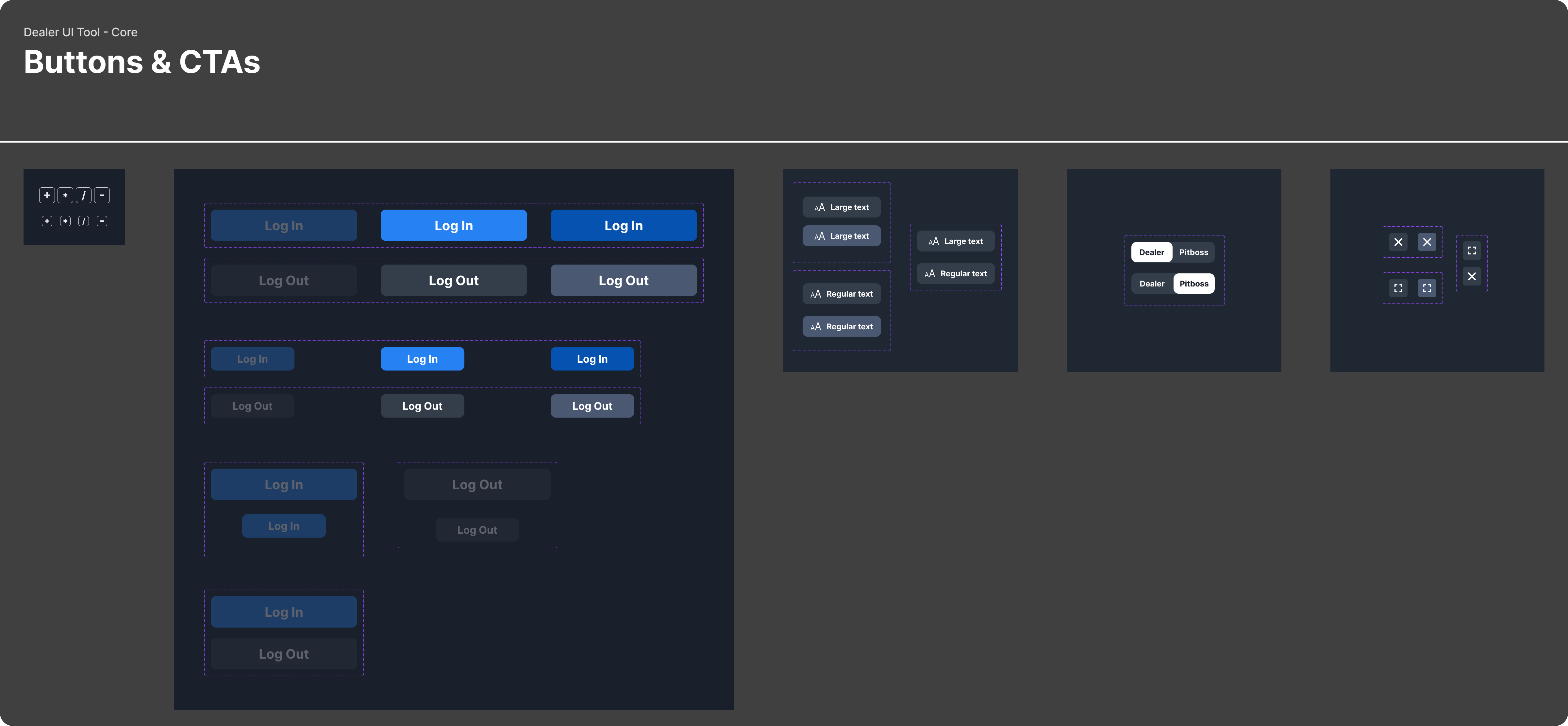Select the asterisk multiply icon

(x=64, y=195)
